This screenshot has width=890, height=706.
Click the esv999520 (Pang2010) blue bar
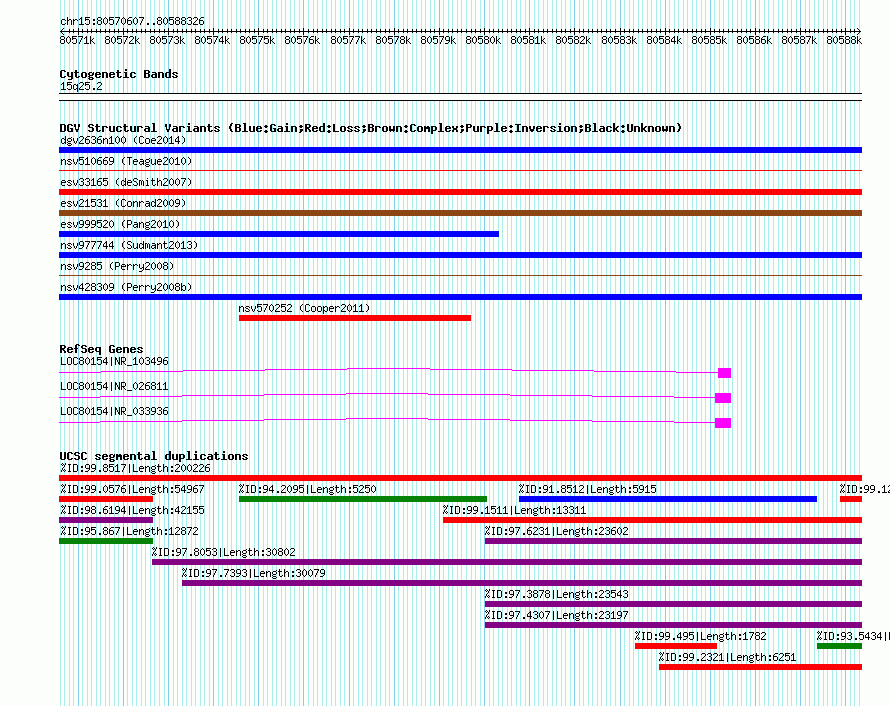(x=279, y=234)
